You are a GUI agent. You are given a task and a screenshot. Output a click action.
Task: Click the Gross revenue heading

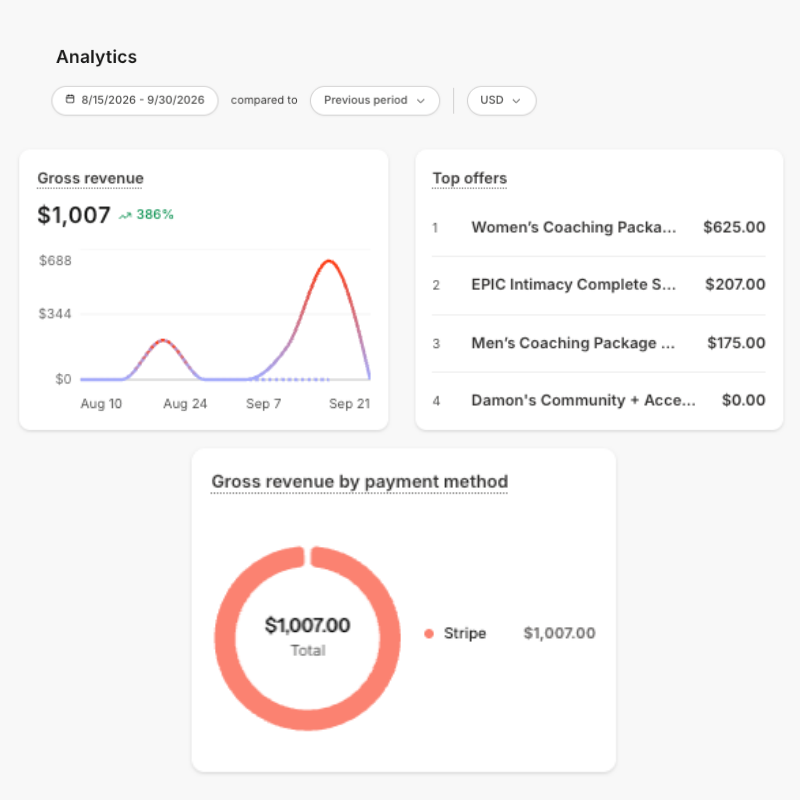[90, 179]
